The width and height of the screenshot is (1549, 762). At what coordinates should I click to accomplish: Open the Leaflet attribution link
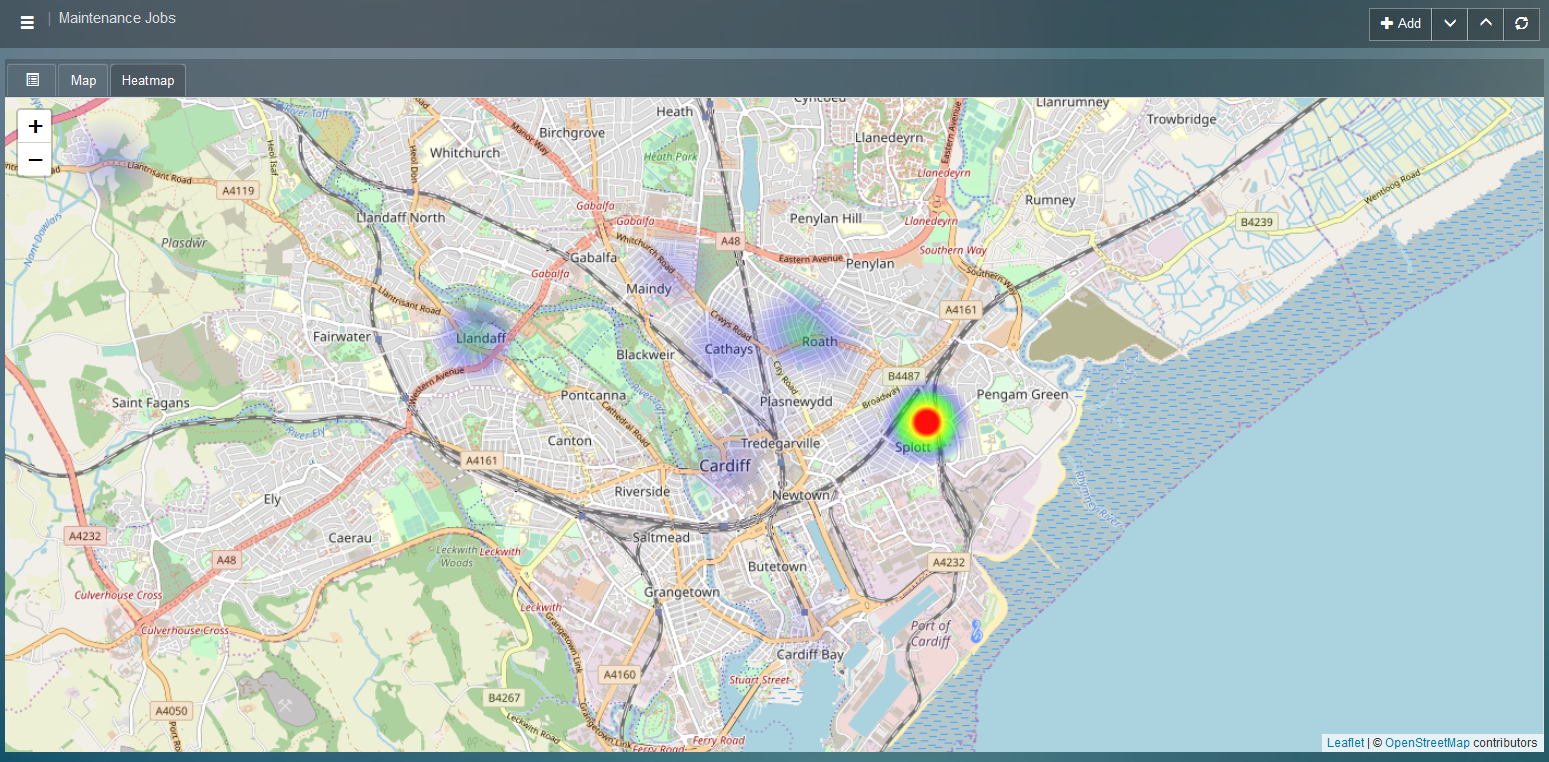1345,743
